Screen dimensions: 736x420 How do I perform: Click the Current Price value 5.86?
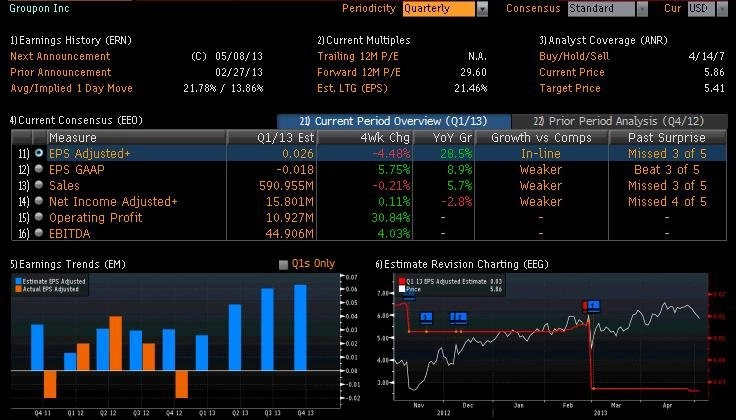[714, 72]
